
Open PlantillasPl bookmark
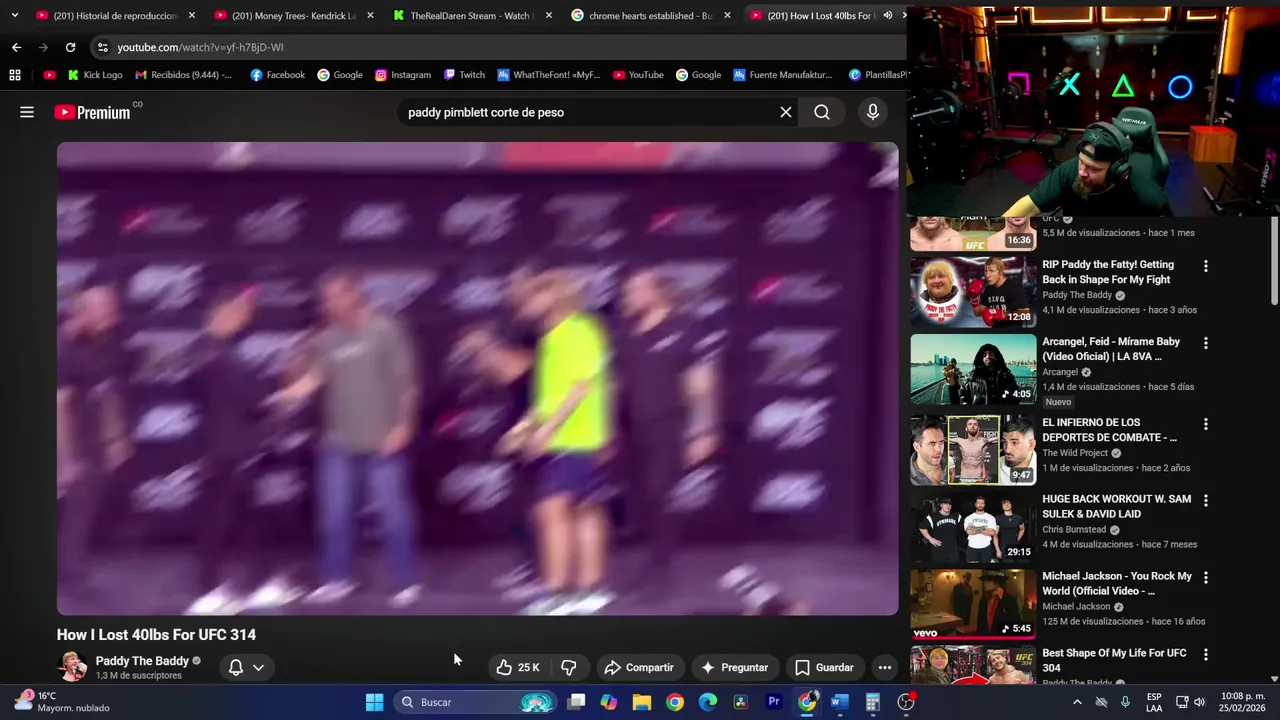[879, 75]
